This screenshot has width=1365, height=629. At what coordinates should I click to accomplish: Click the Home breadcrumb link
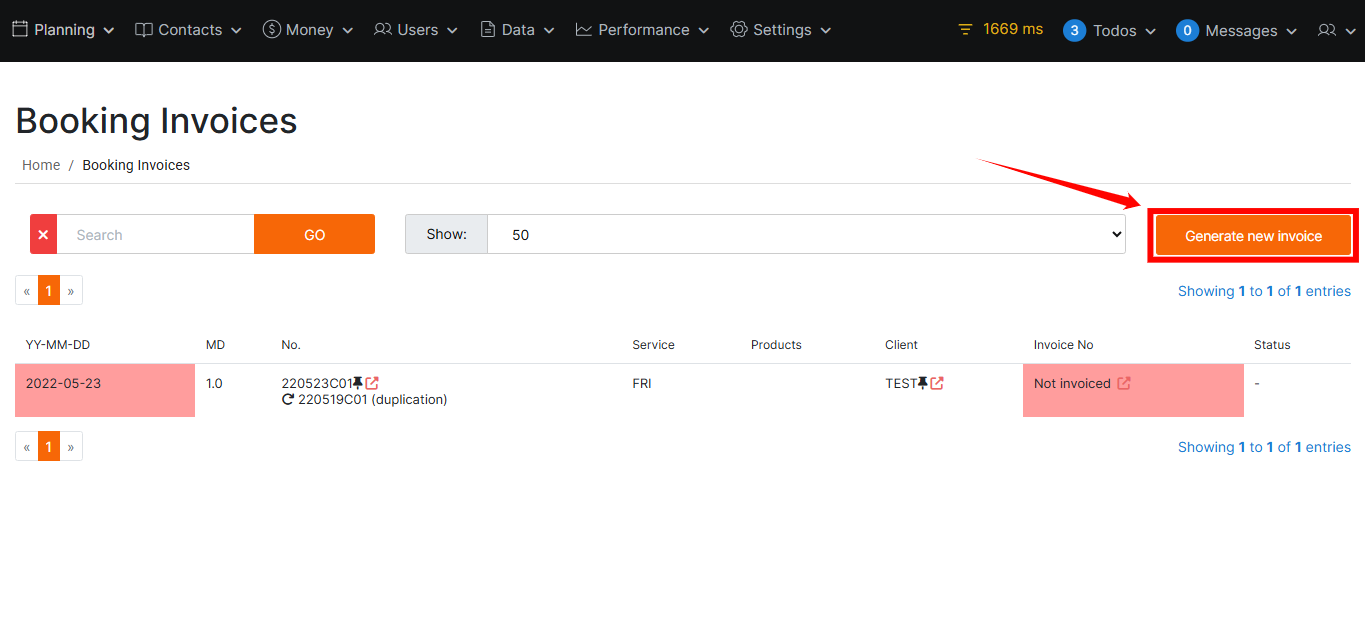point(41,165)
